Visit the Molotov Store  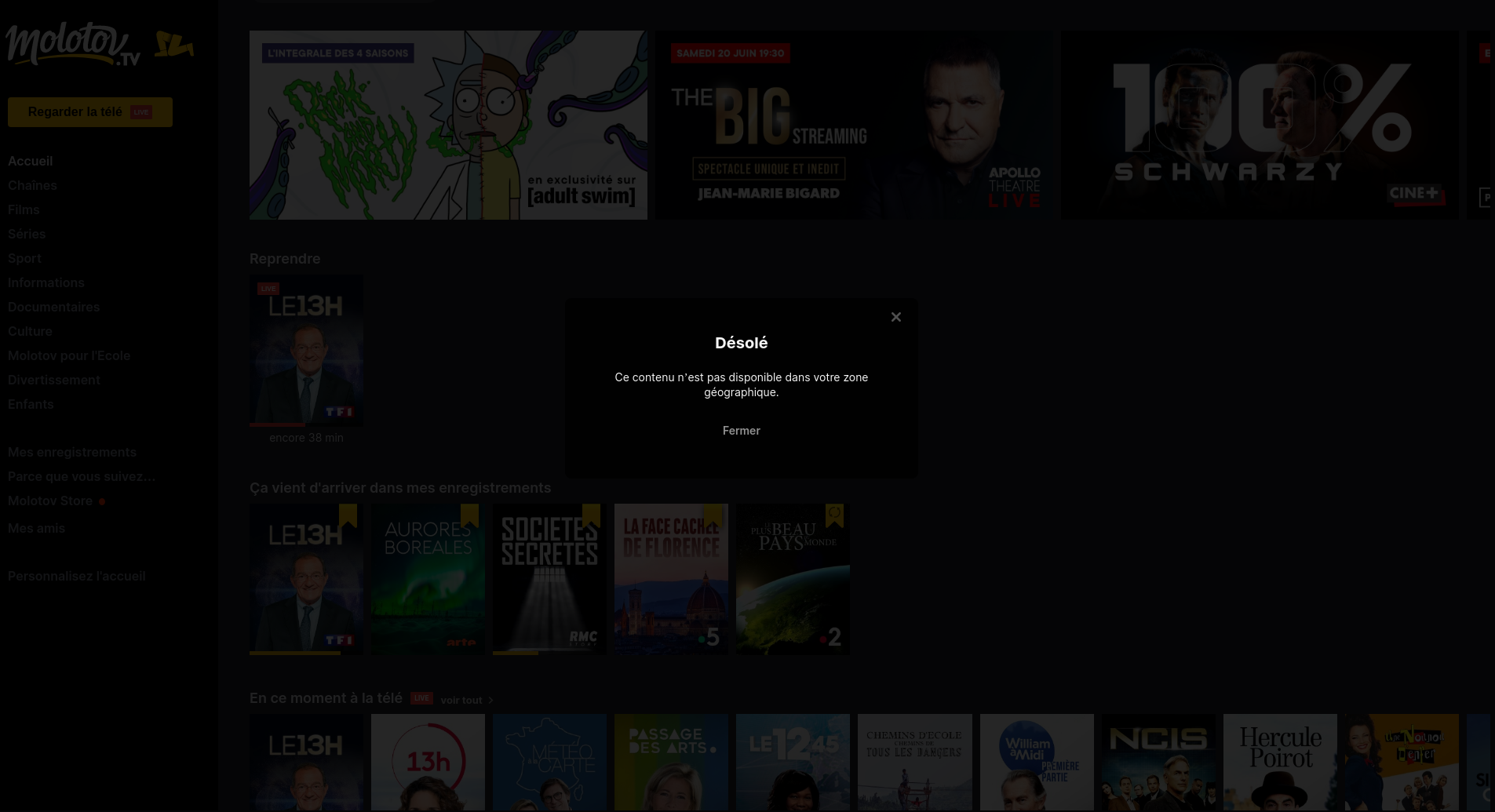(x=50, y=501)
